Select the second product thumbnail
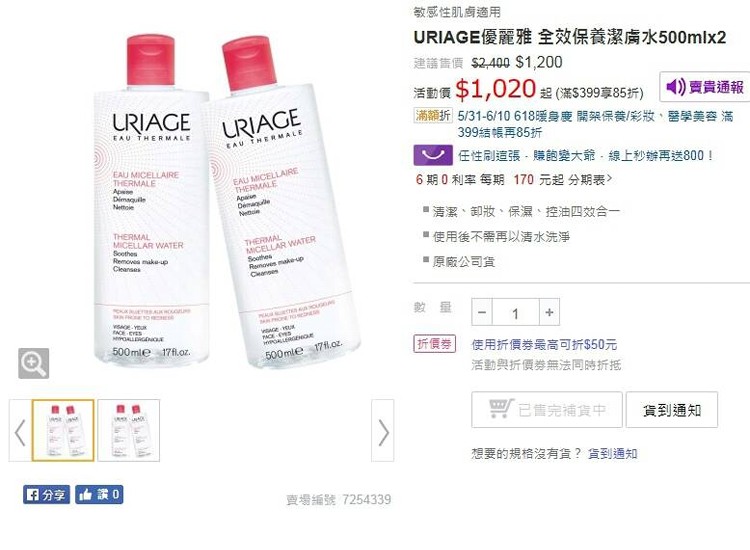 (129, 430)
